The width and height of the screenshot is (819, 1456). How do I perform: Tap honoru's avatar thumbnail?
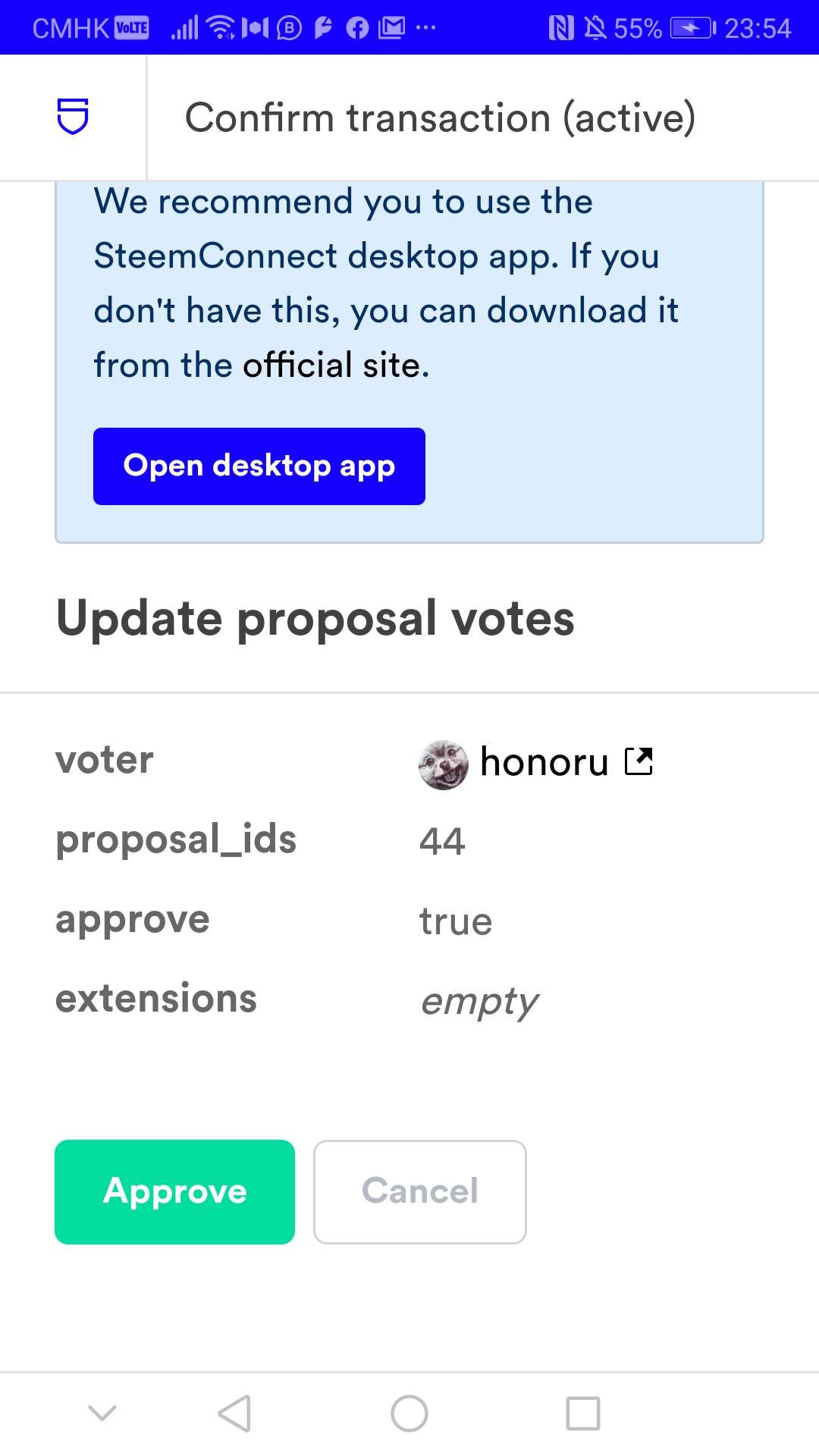click(x=443, y=764)
